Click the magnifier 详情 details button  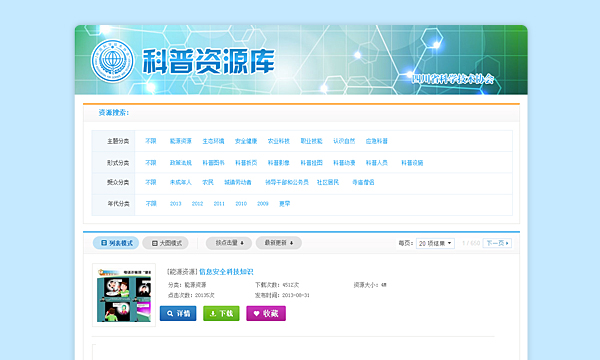(178, 313)
